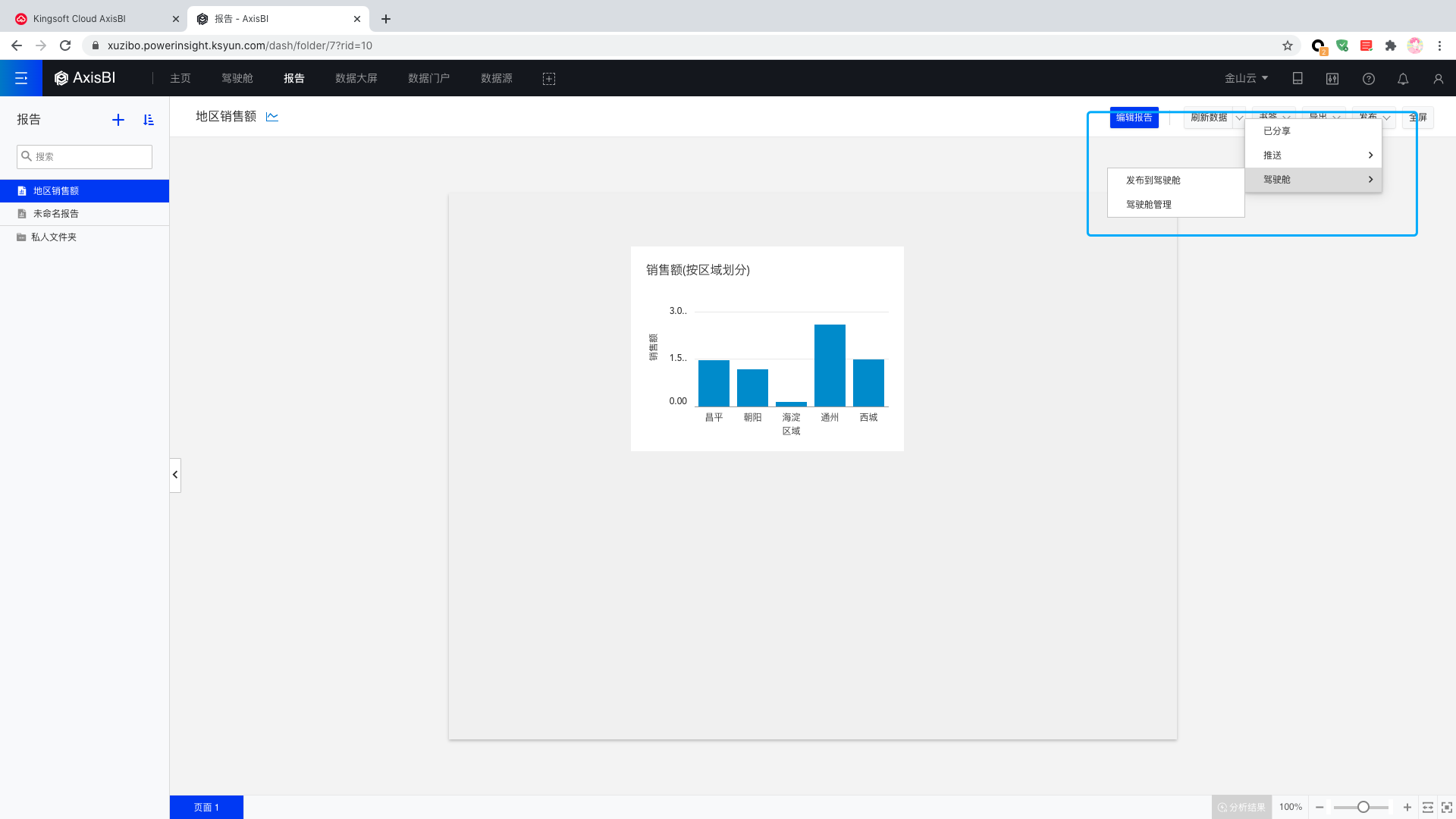This screenshot has width=1456, height=819.
Task: Add a new report with plus icon
Action: (x=118, y=120)
